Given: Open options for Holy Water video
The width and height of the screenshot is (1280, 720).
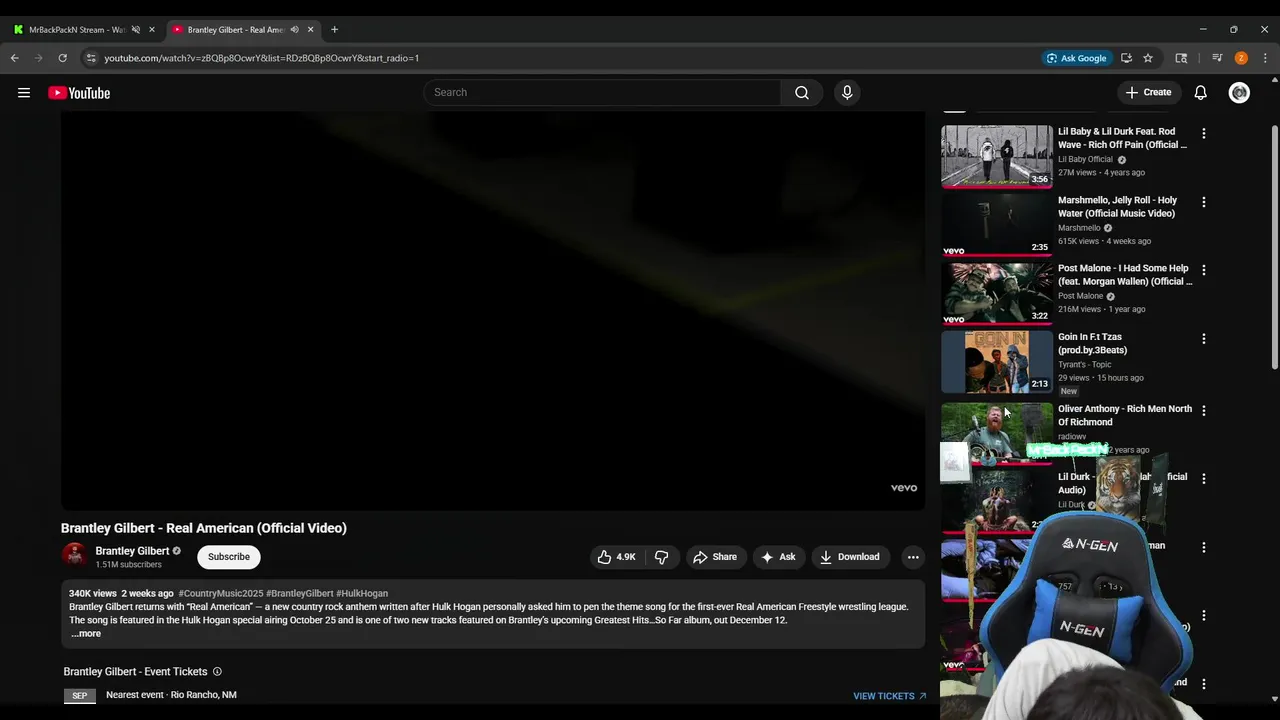Looking at the screenshot, I should (x=1204, y=202).
